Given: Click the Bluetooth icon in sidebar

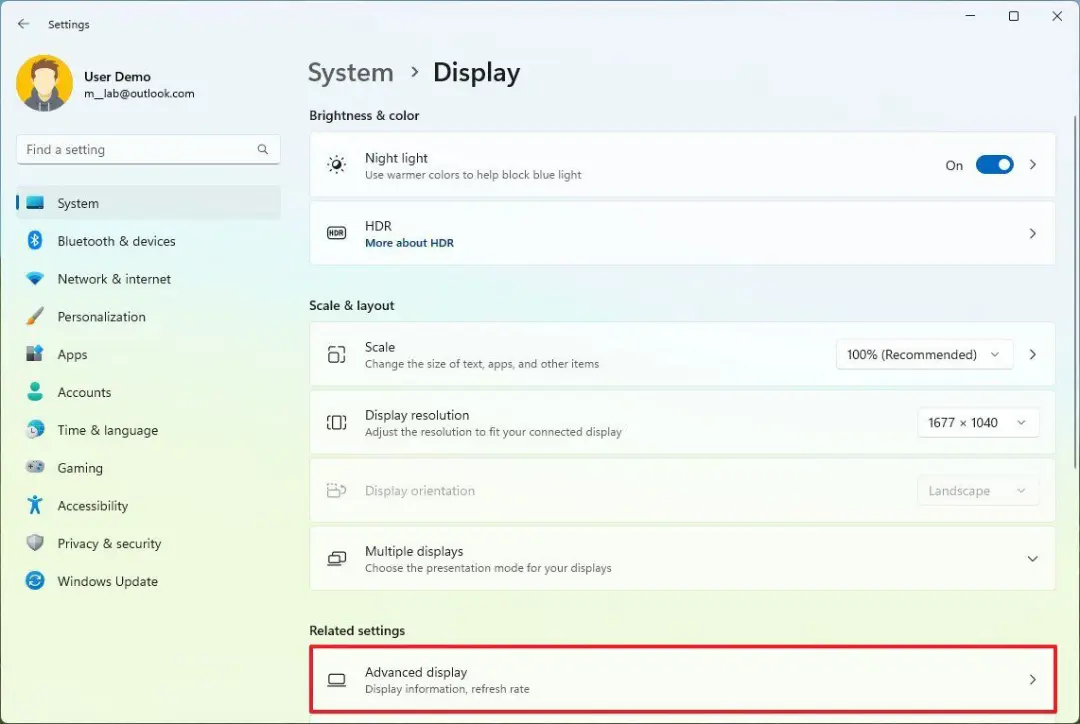Looking at the screenshot, I should [x=34, y=240].
